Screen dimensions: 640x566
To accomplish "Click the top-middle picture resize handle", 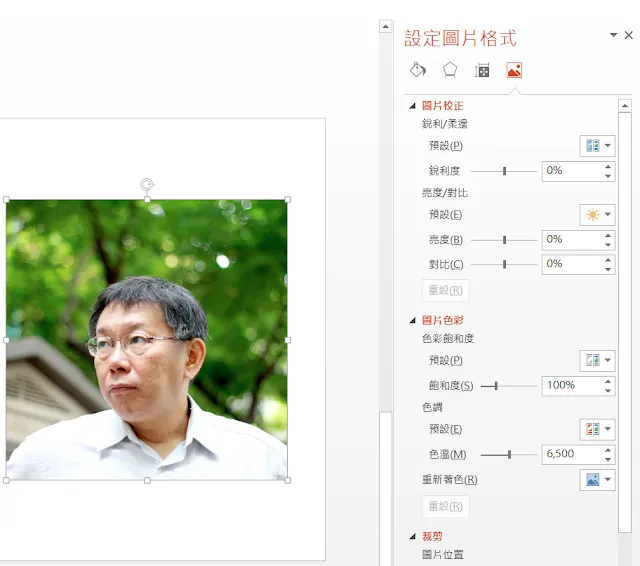I will [x=147, y=200].
